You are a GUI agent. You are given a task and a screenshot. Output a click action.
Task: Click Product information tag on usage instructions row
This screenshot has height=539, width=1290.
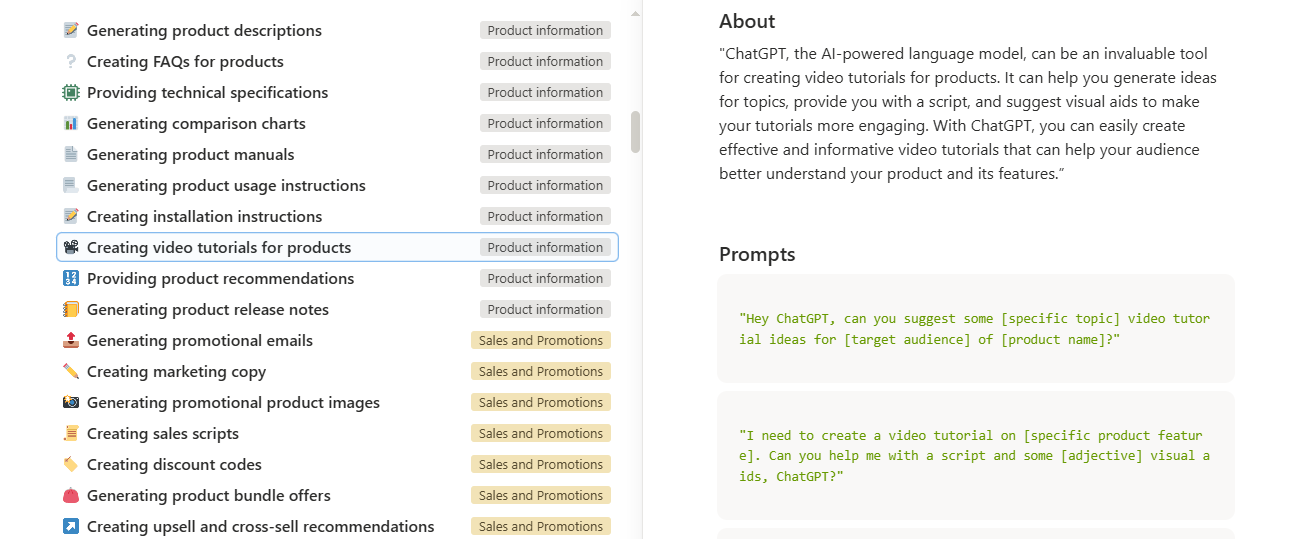tap(545, 185)
